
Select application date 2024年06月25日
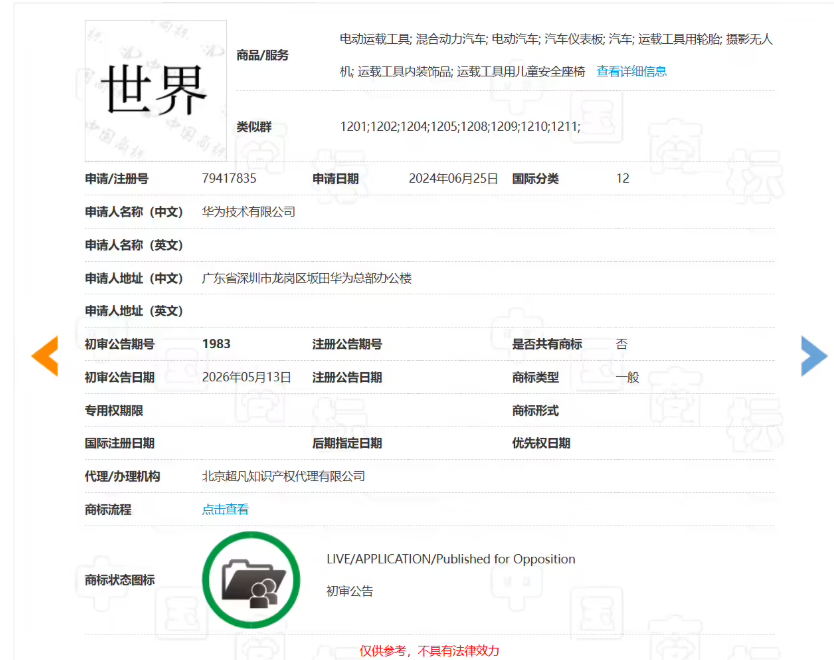(453, 179)
